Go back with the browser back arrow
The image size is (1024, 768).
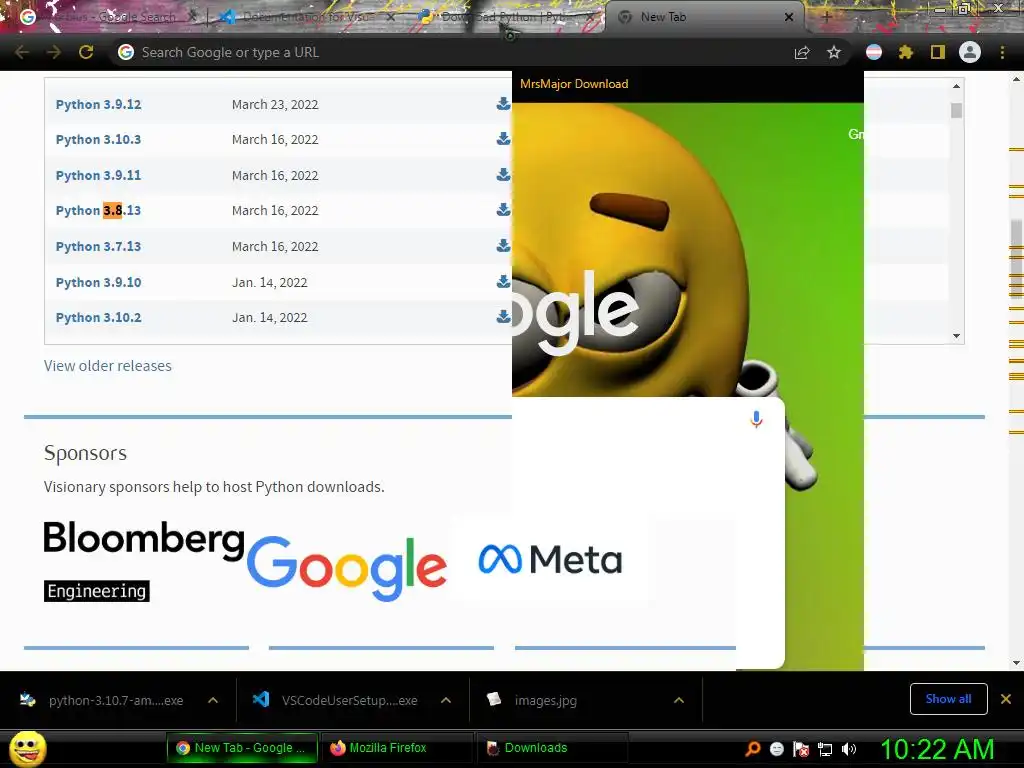(x=22, y=52)
